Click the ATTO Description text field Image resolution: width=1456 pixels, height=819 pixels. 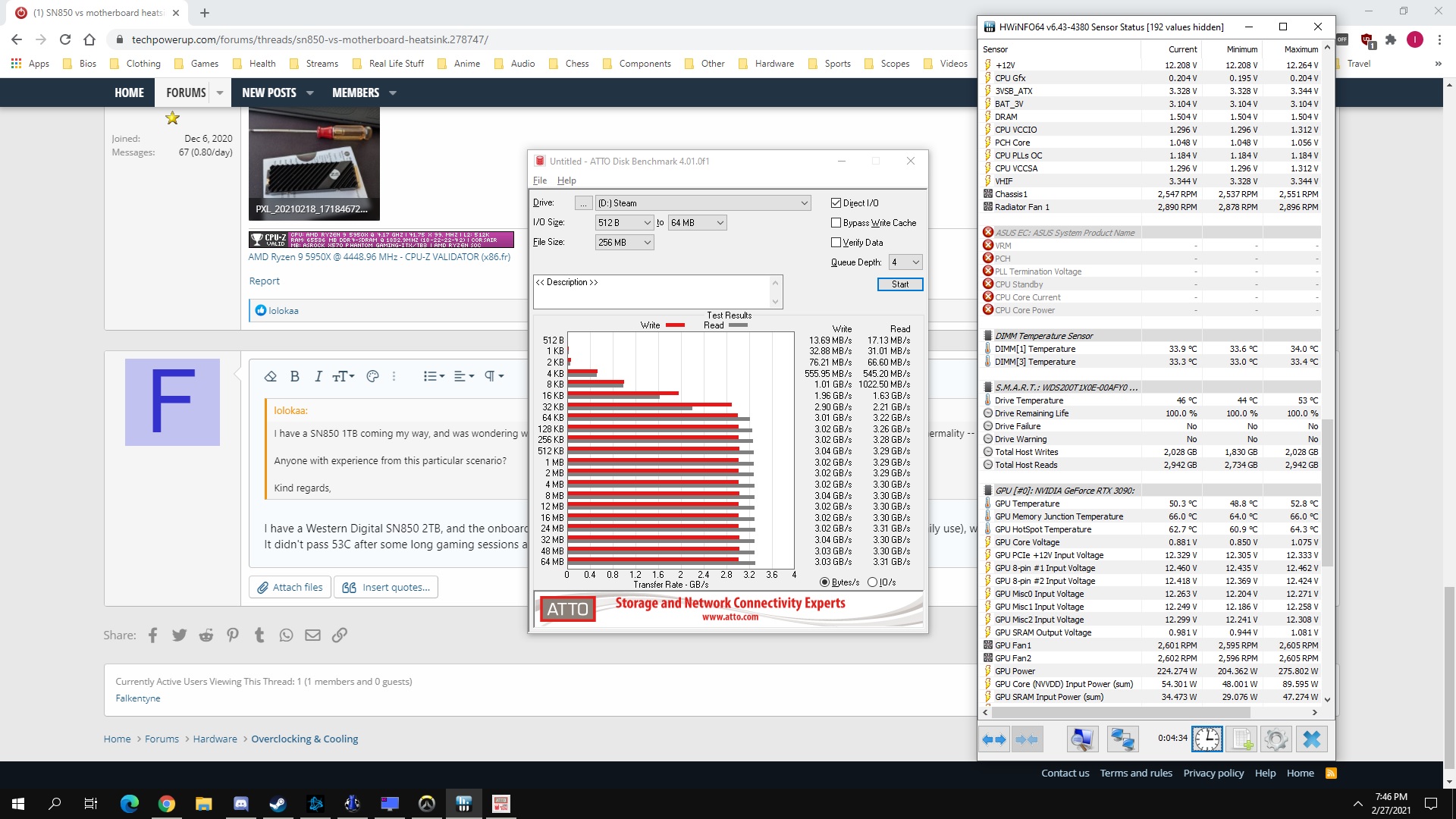(652, 292)
